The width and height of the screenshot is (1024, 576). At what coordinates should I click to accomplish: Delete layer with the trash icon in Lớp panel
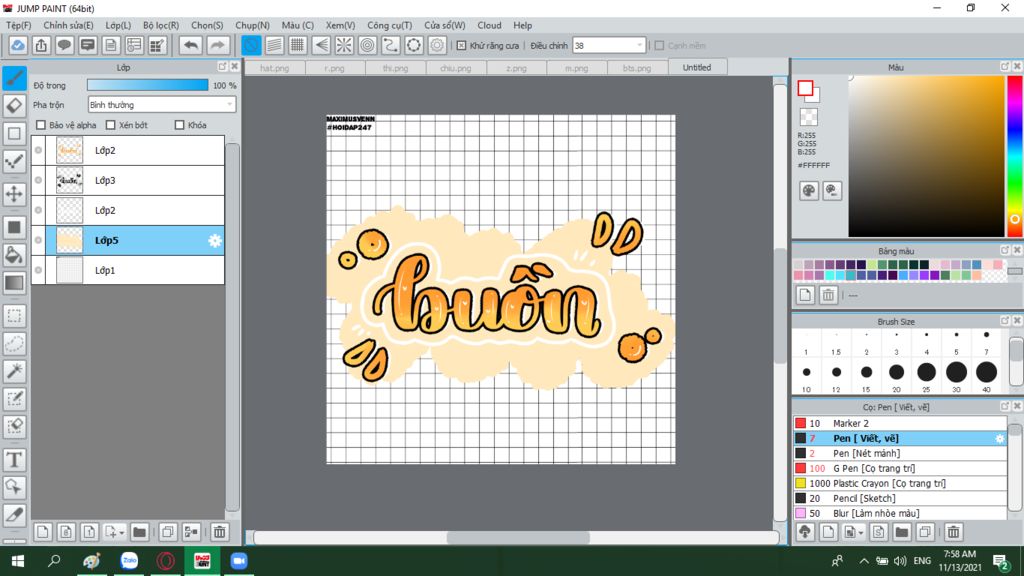[x=219, y=532]
